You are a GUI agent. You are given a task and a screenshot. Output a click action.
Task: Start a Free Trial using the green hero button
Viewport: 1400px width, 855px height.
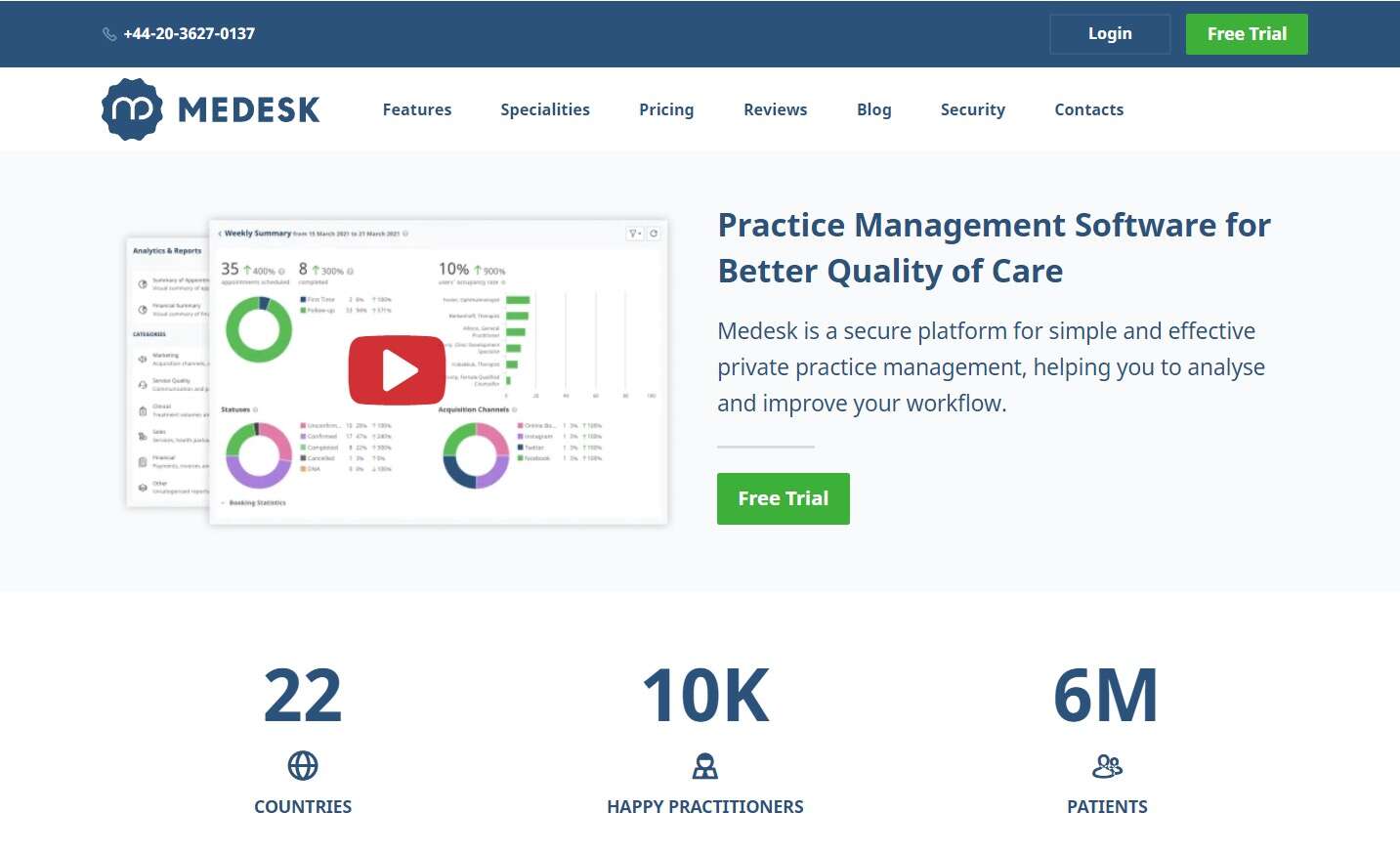pyautogui.click(x=783, y=498)
